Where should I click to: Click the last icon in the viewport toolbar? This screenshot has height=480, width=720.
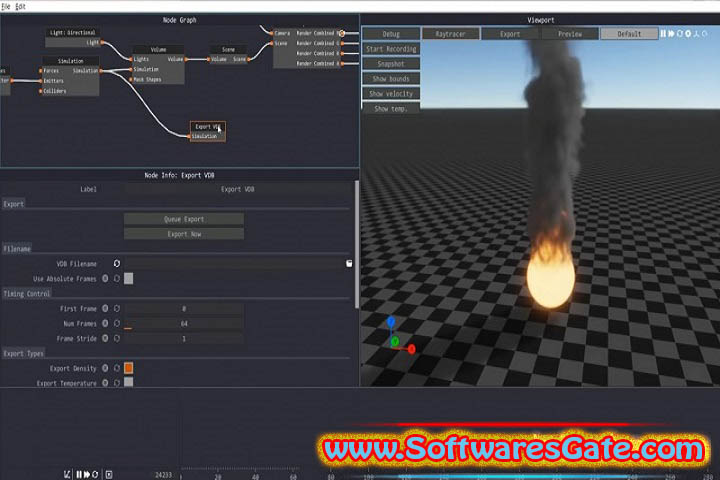tap(704, 34)
